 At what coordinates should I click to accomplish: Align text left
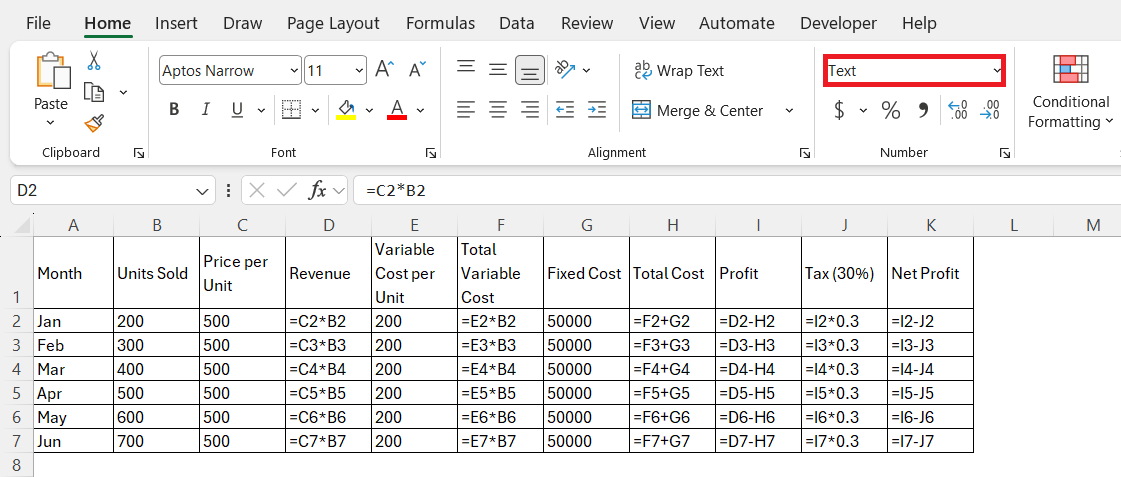click(x=467, y=110)
